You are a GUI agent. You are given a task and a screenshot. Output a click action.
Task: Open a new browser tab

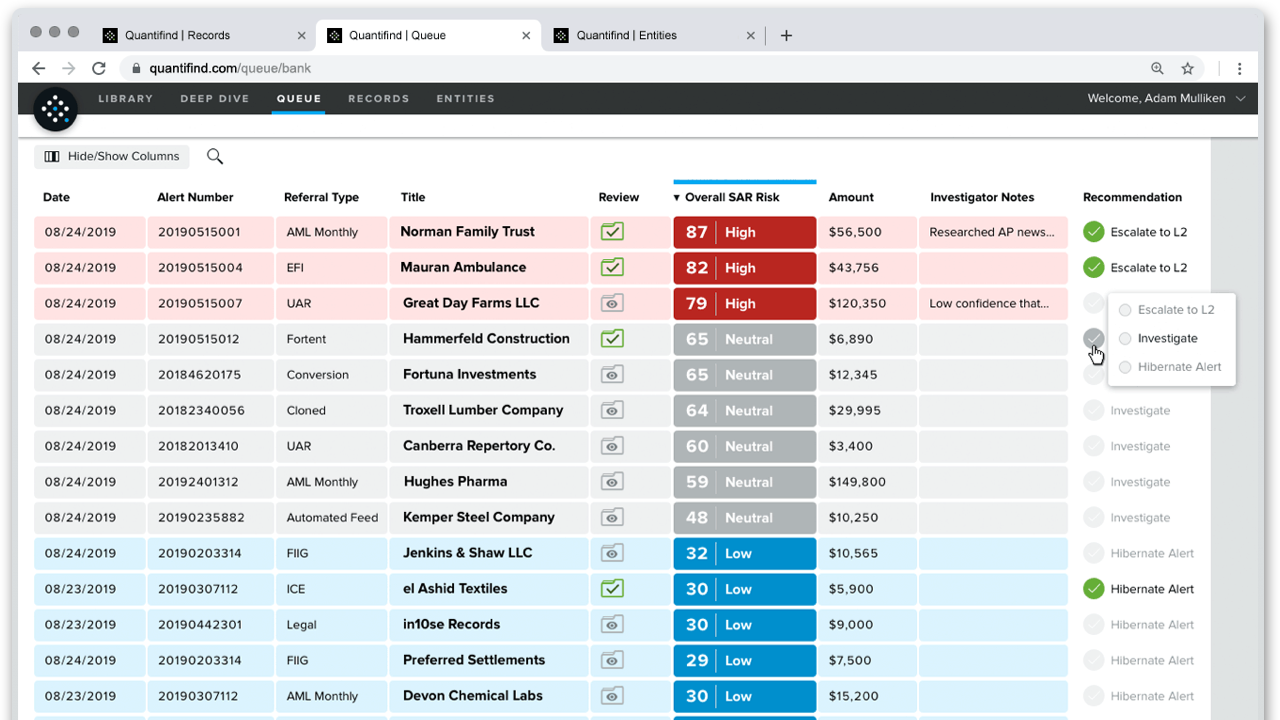click(786, 35)
